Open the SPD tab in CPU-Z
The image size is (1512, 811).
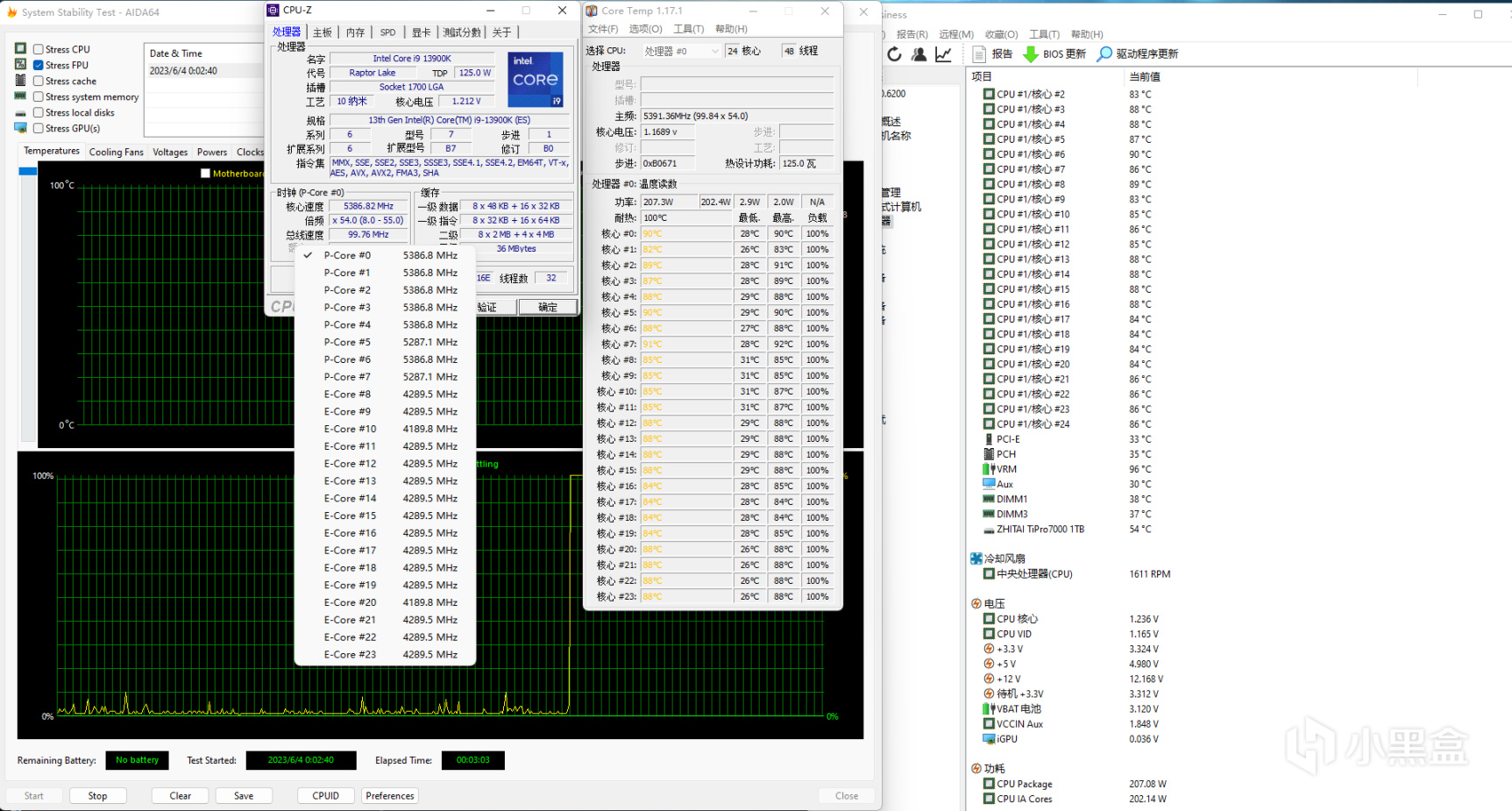tap(387, 32)
